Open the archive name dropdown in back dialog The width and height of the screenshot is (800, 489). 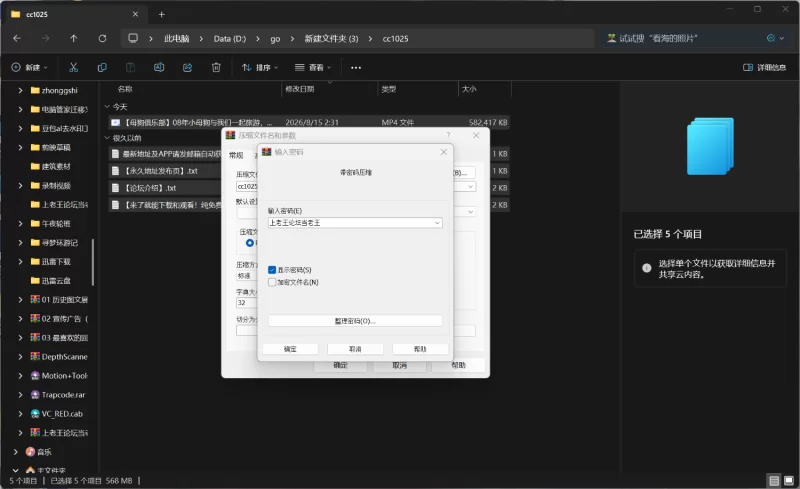[470, 187]
